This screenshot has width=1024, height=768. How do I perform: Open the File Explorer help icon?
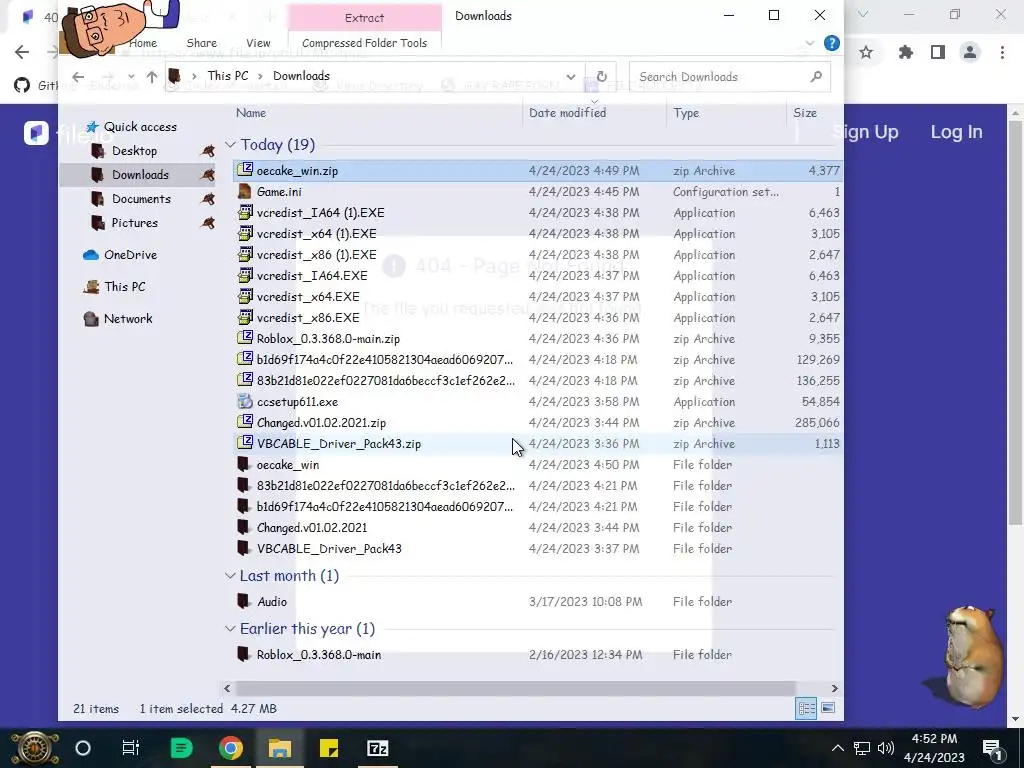(831, 43)
